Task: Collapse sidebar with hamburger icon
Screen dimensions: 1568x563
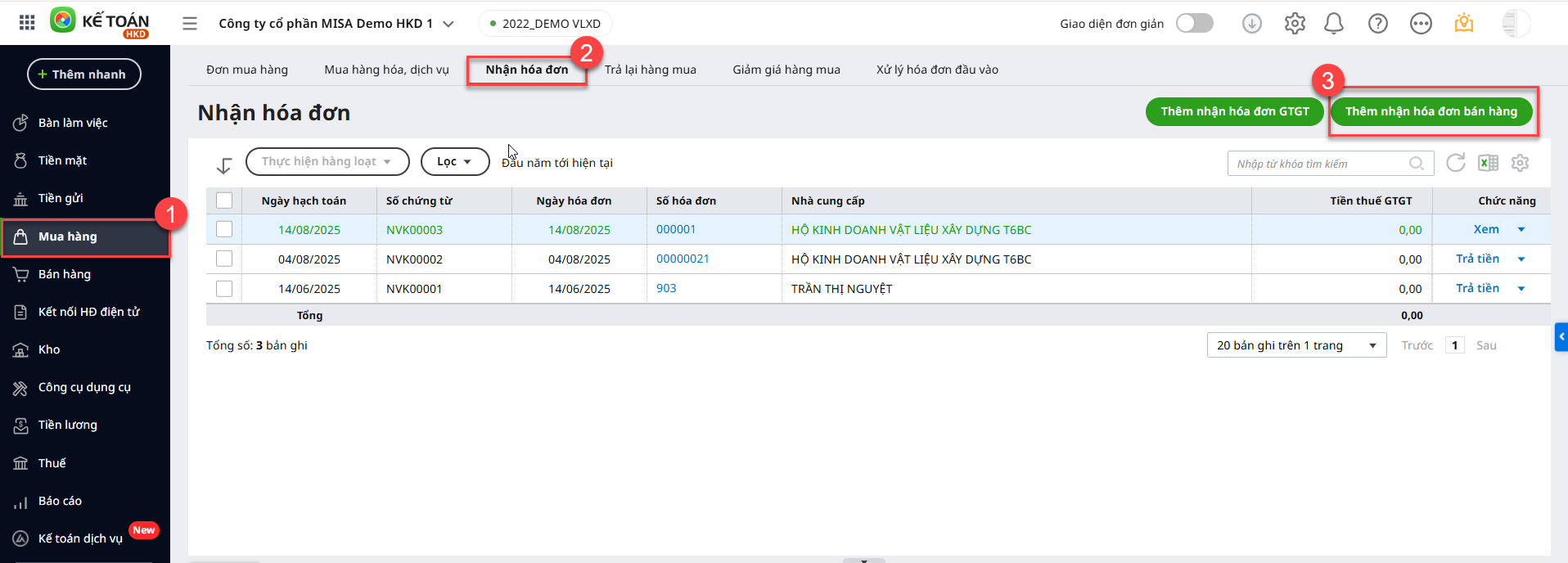Action: tap(190, 24)
